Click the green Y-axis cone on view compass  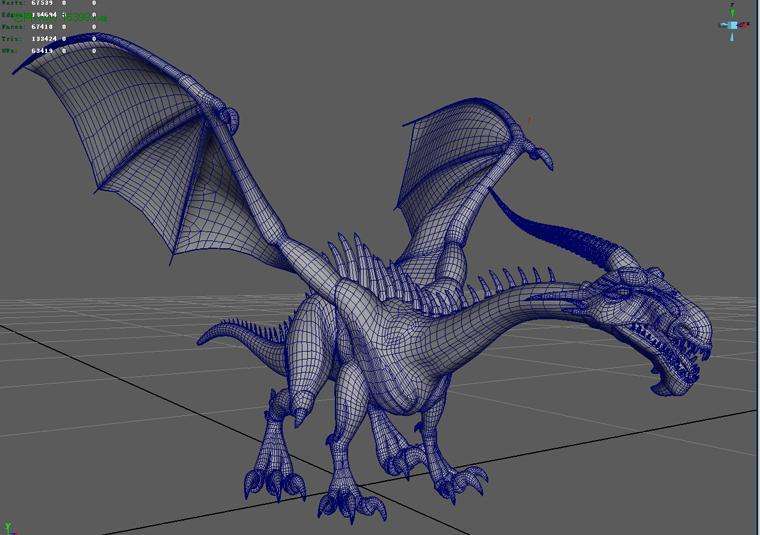tap(733, 9)
